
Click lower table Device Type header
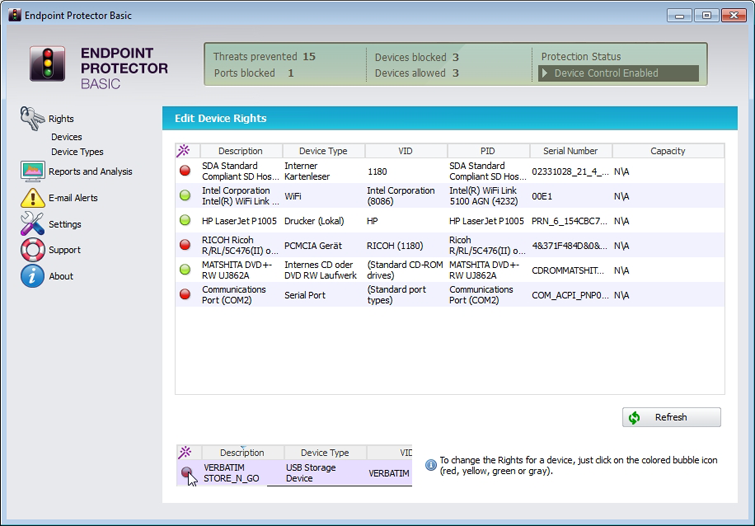point(325,452)
